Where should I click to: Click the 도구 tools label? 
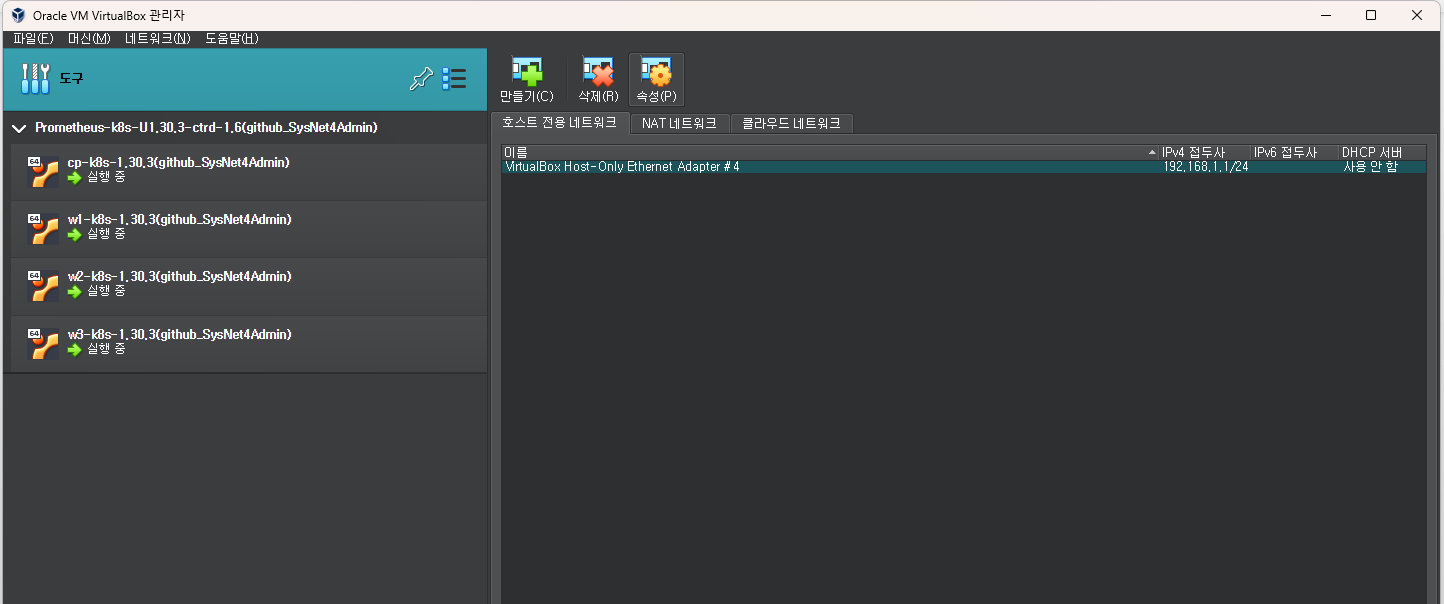pos(71,79)
